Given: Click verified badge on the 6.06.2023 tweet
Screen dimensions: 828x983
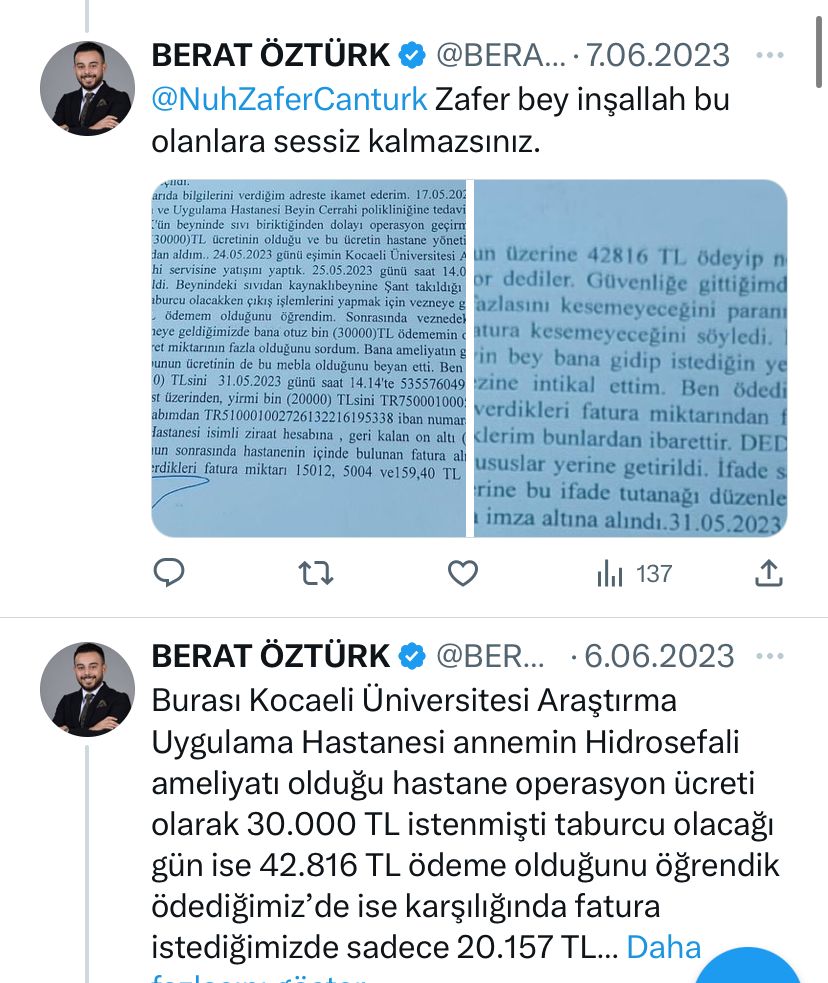Looking at the screenshot, I should point(411,656).
